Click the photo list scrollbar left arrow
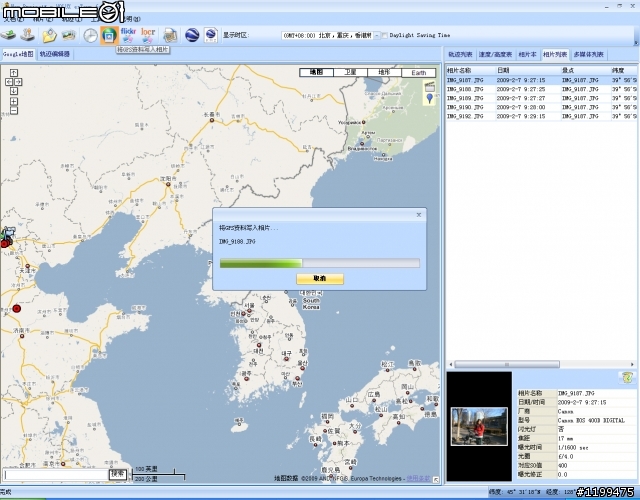 pyautogui.click(x=450, y=364)
